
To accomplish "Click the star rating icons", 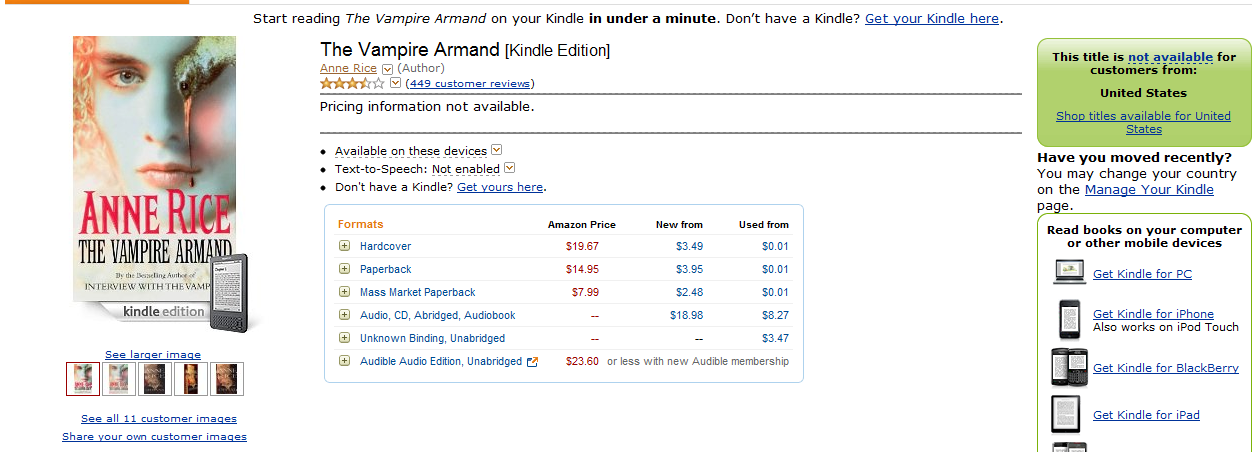I will (352, 83).
